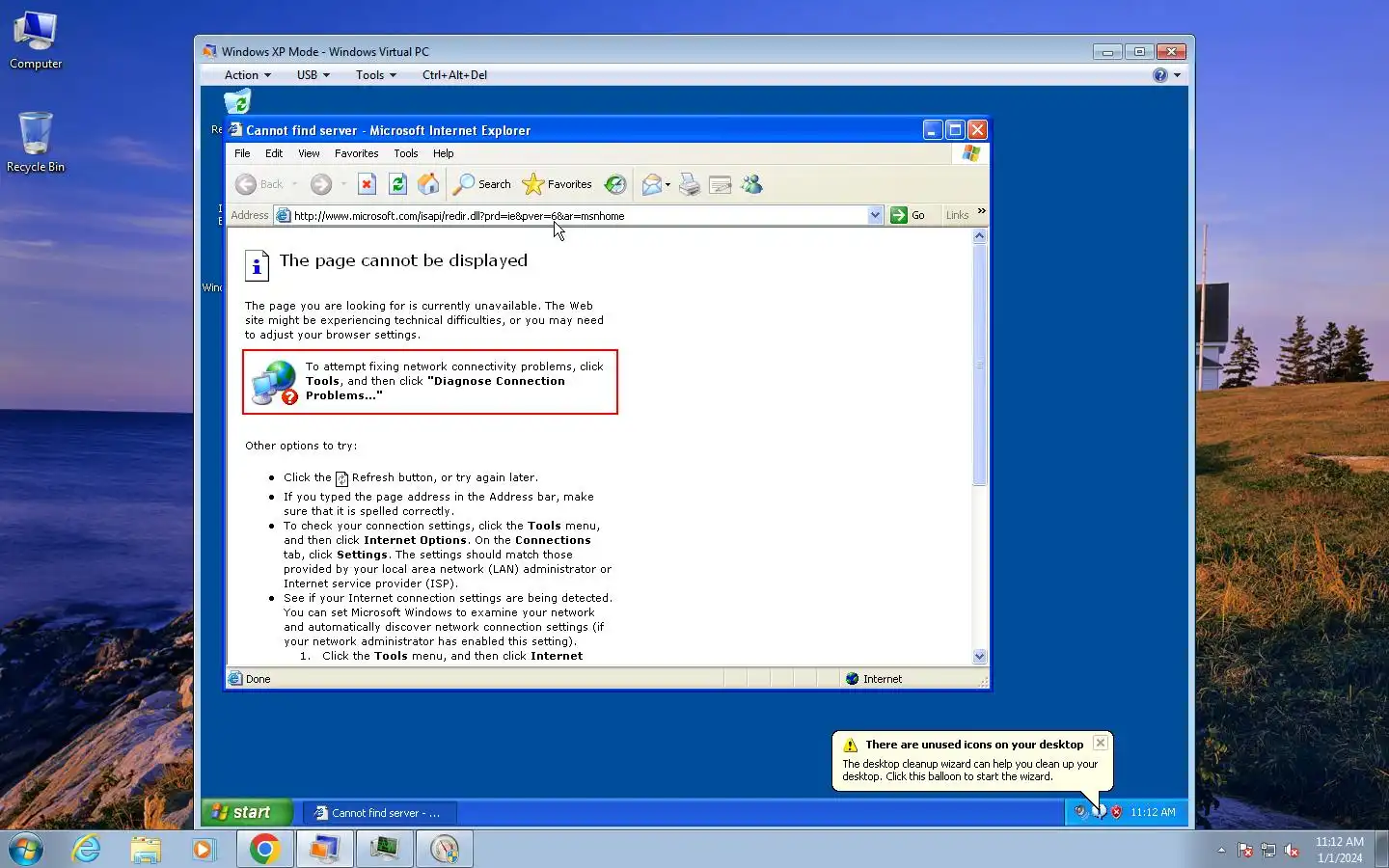Open Windows Media Player from taskbar
This screenshot has height=868, width=1389.
pos(204,850)
